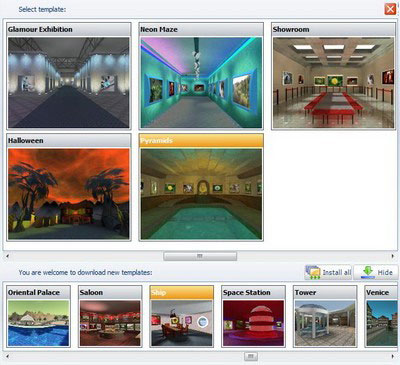The width and height of the screenshot is (400, 365).
Task: Click the Hide button
Action: point(376,272)
